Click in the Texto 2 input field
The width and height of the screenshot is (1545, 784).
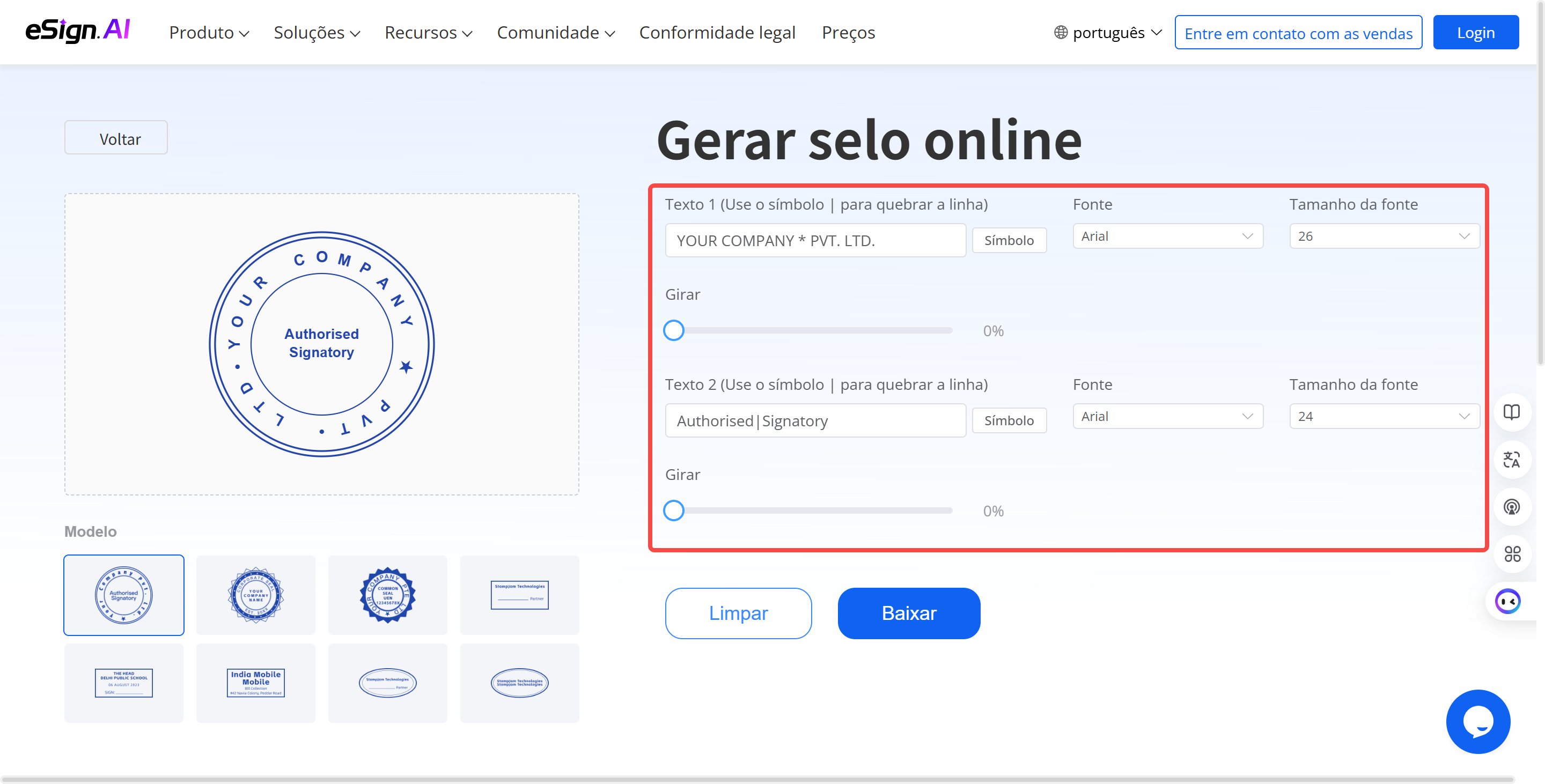tap(815, 420)
